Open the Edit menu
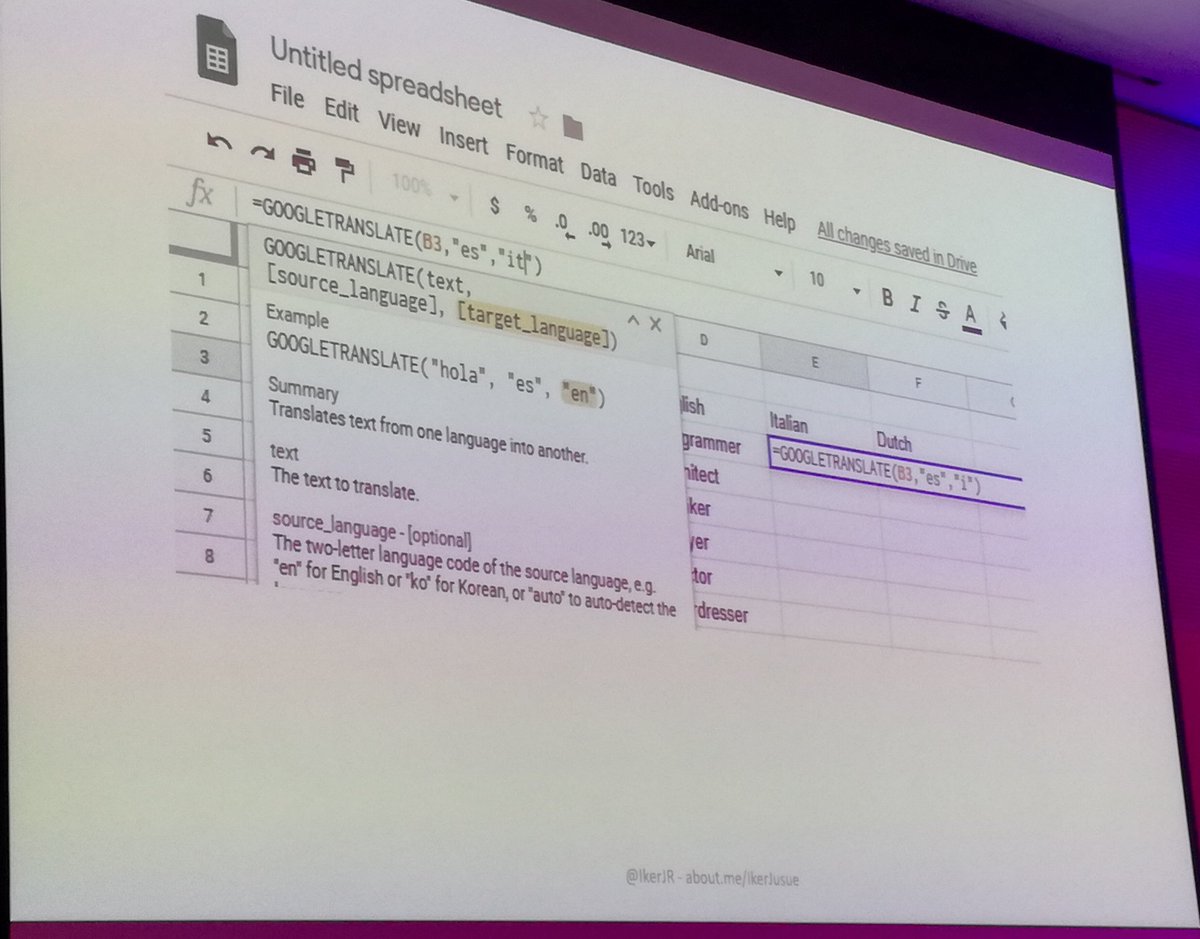 pyautogui.click(x=341, y=110)
